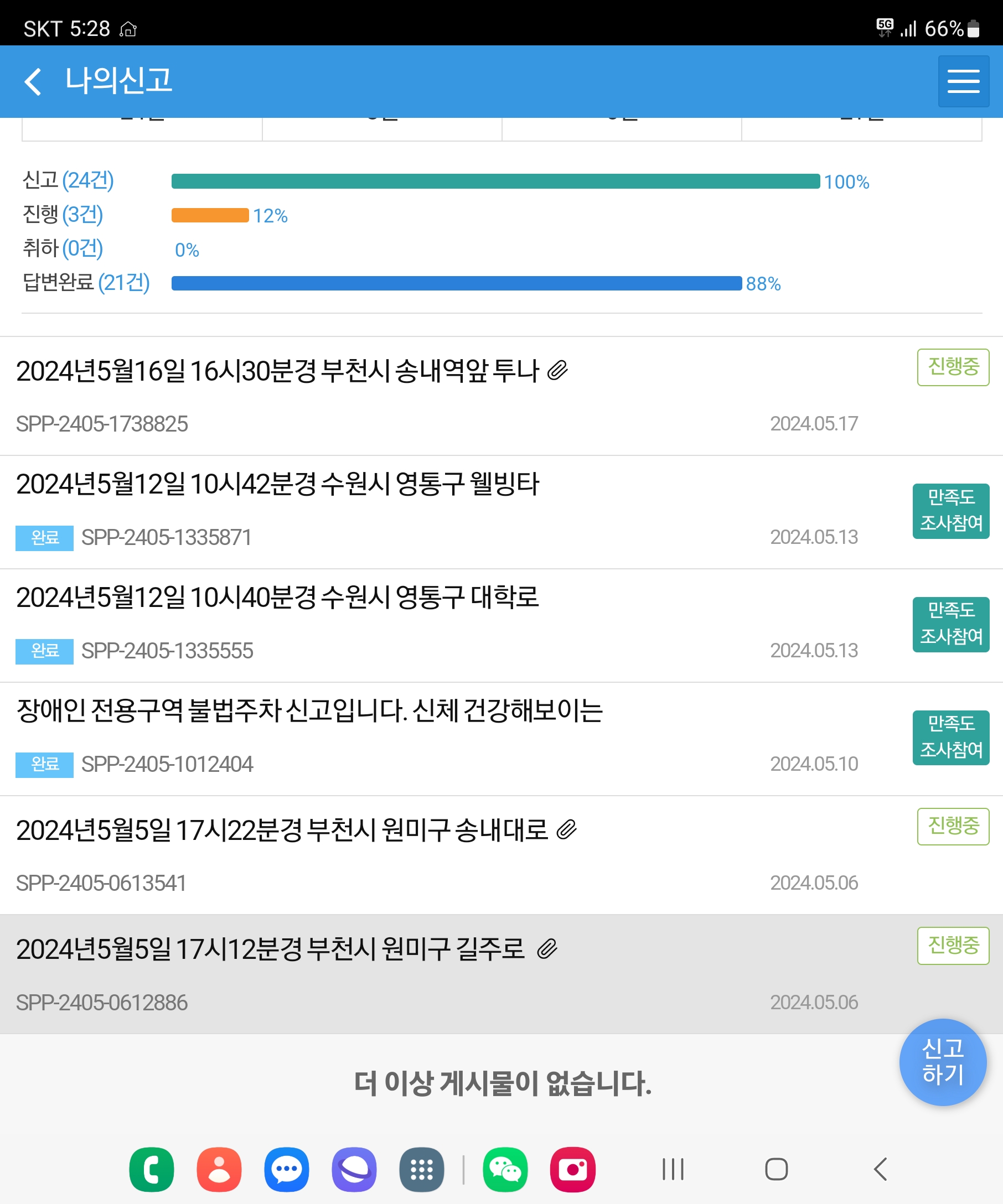
Task: Tap 만족도 조사참여 for the 대학로 report
Action: click(x=951, y=624)
